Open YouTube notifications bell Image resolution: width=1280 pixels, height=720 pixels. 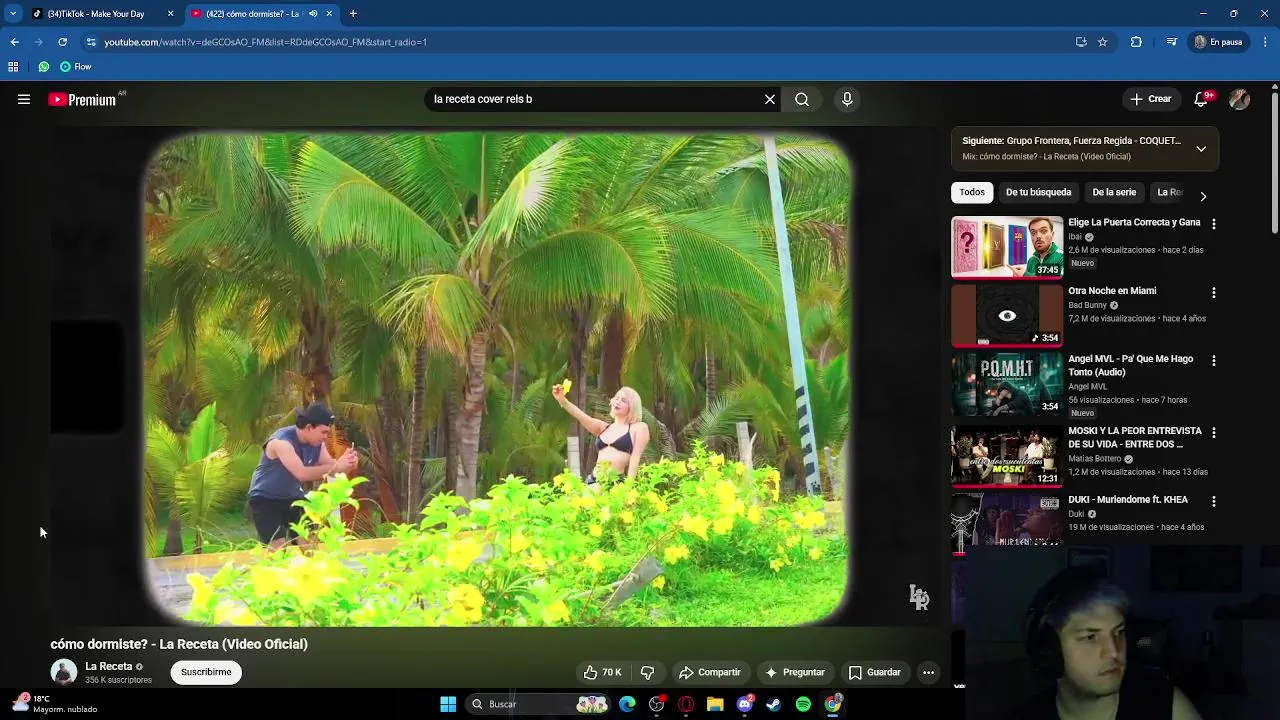[x=1202, y=99]
